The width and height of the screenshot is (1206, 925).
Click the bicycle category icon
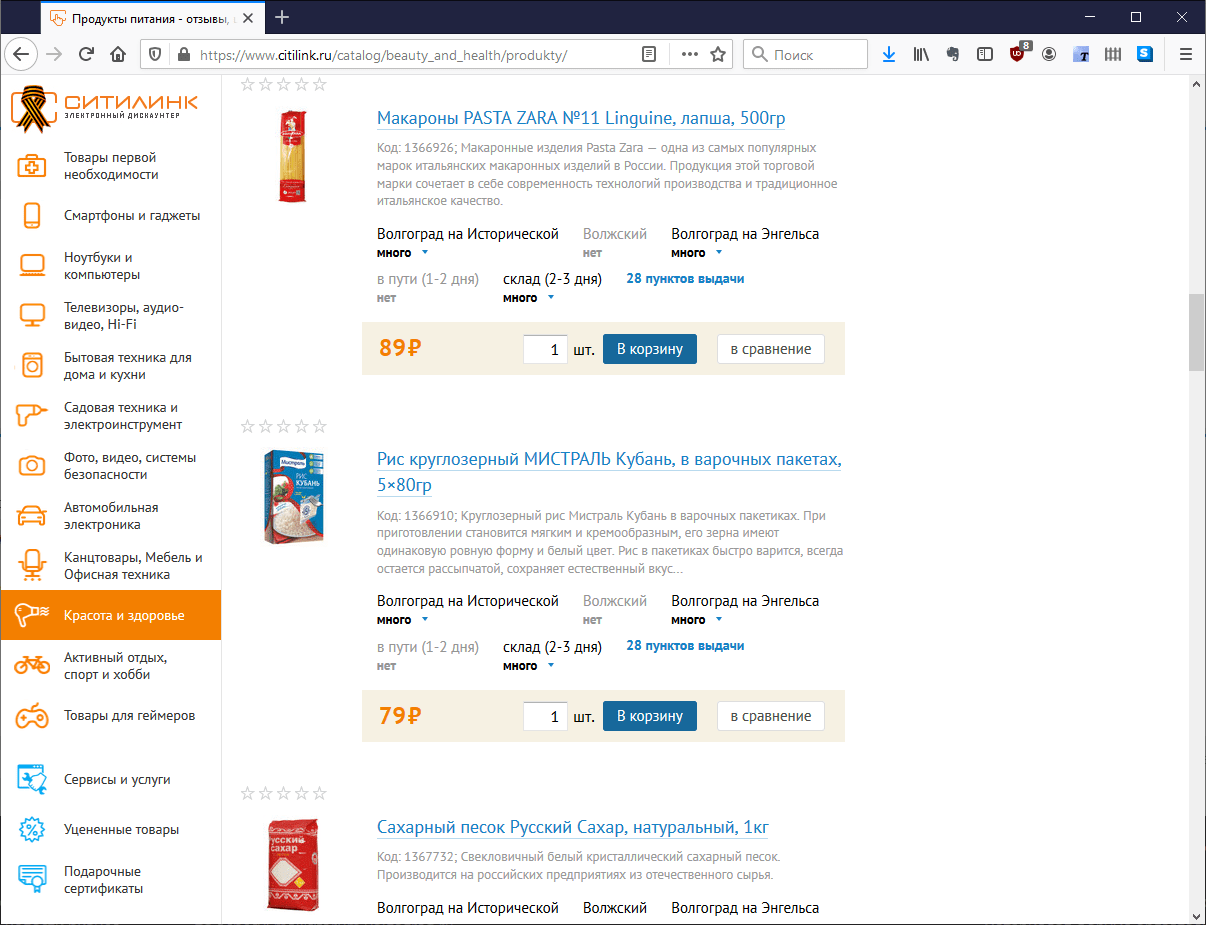pos(32,665)
